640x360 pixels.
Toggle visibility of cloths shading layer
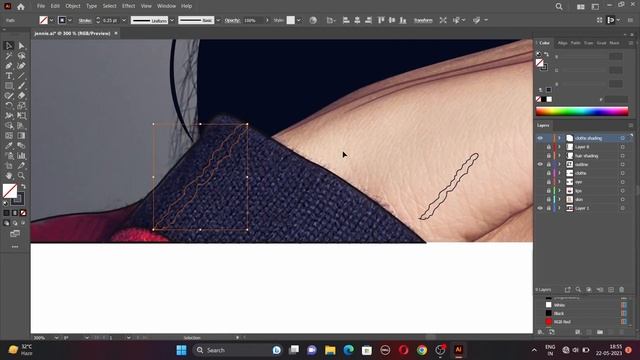click(540, 138)
